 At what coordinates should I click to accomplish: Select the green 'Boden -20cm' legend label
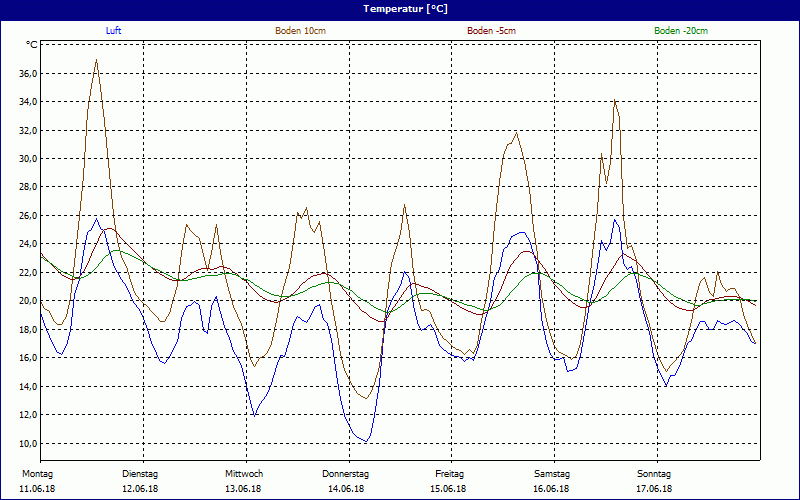[681, 31]
